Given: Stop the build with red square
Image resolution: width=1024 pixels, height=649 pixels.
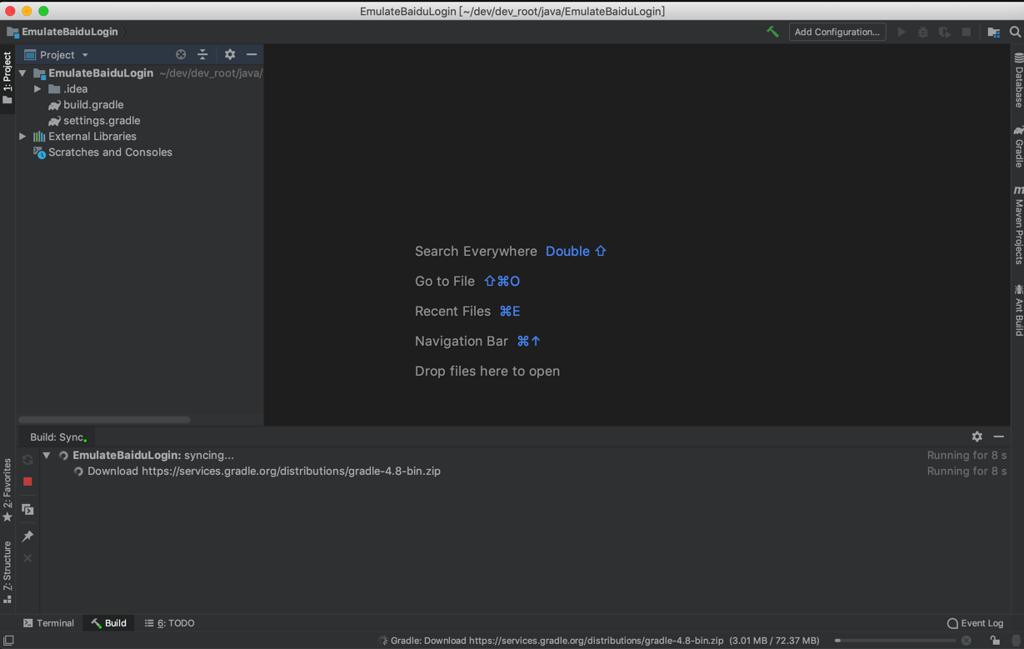Looking at the screenshot, I should pyautogui.click(x=27, y=481).
